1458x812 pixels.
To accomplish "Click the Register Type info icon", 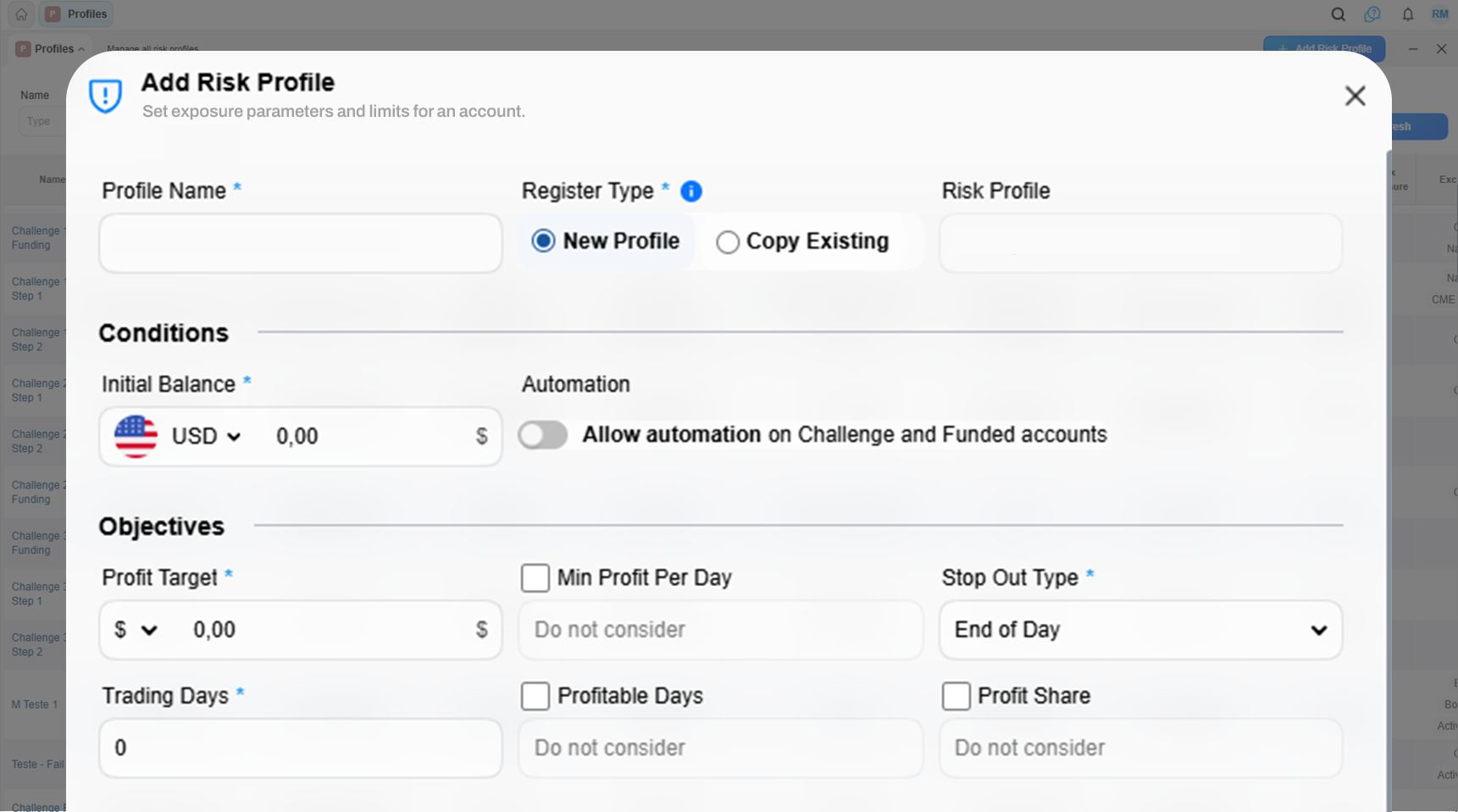I will point(691,191).
